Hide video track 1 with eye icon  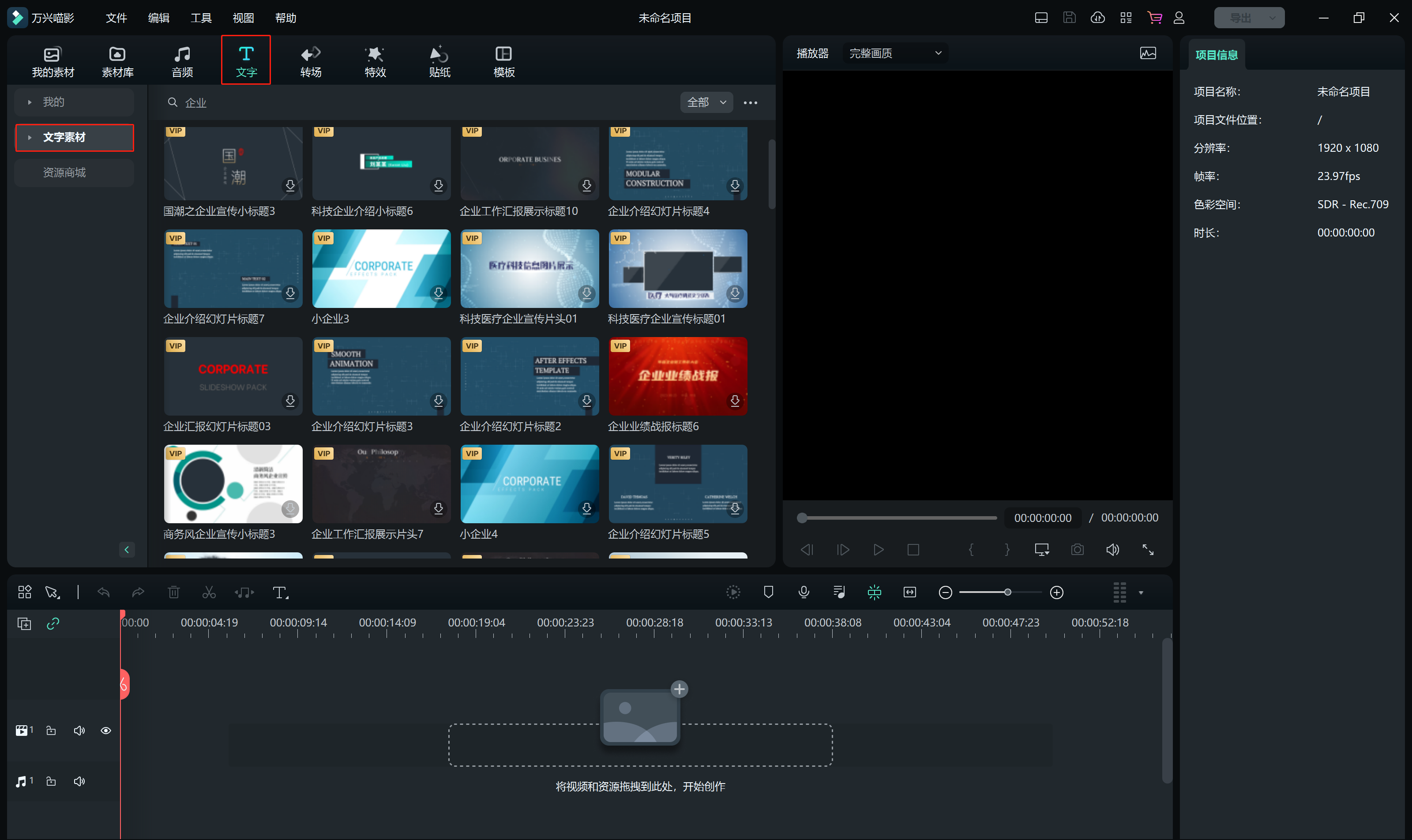(106, 730)
